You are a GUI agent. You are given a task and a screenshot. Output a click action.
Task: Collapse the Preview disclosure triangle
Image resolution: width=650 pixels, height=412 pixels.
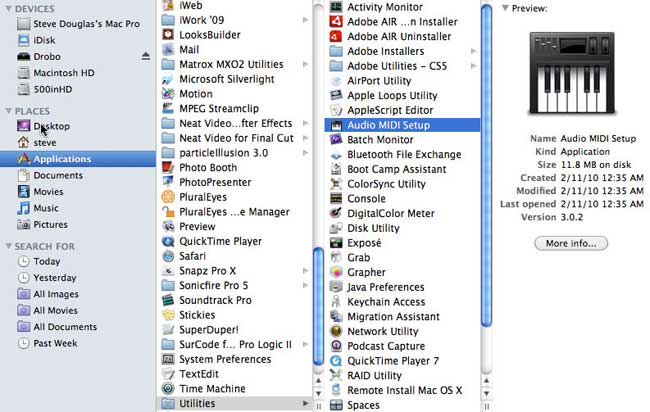click(505, 8)
